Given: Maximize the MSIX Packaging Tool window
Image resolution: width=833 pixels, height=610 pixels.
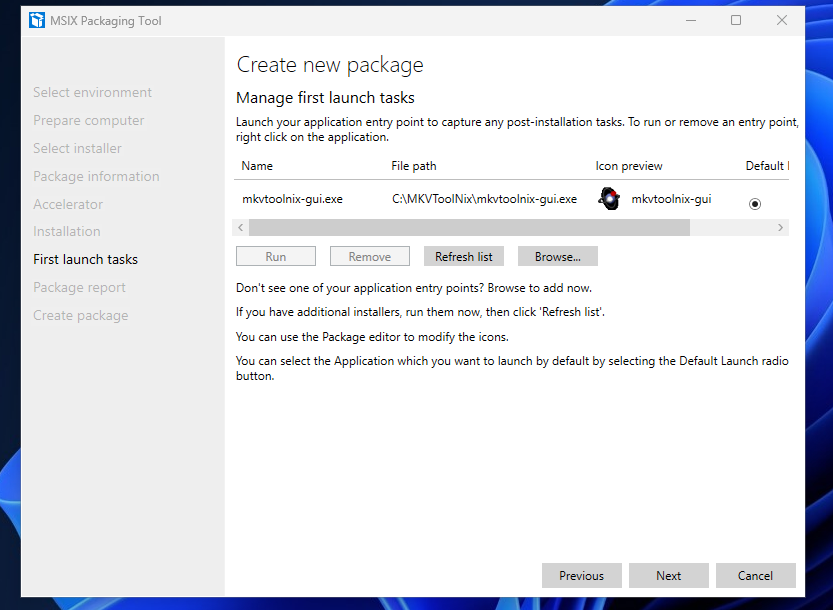Looking at the screenshot, I should [736, 20].
